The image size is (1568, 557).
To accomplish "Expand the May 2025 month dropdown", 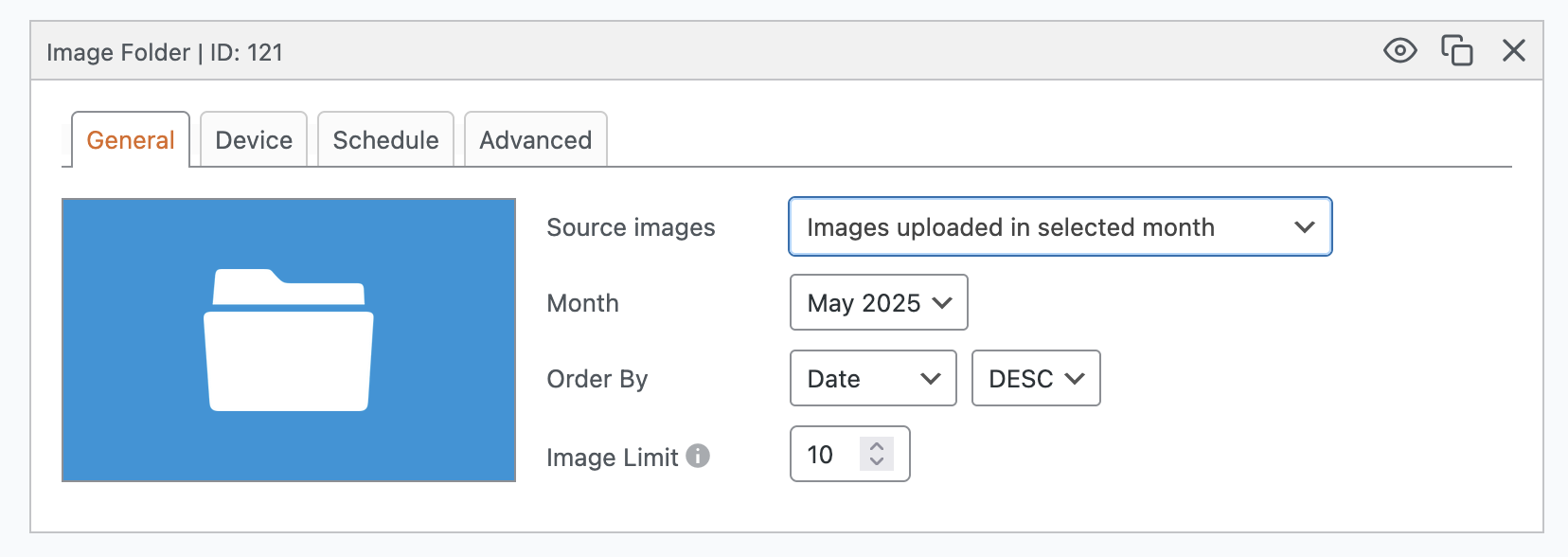I will (878, 303).
